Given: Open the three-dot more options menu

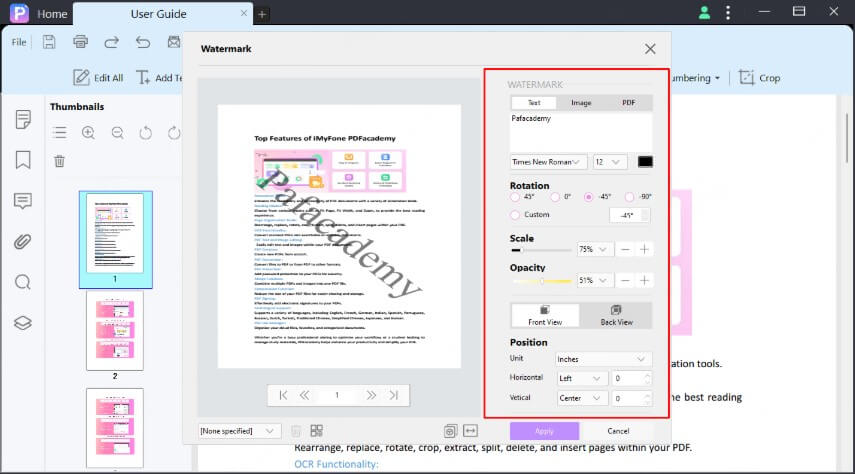Looking at the screenshot, I should point(728,13).
